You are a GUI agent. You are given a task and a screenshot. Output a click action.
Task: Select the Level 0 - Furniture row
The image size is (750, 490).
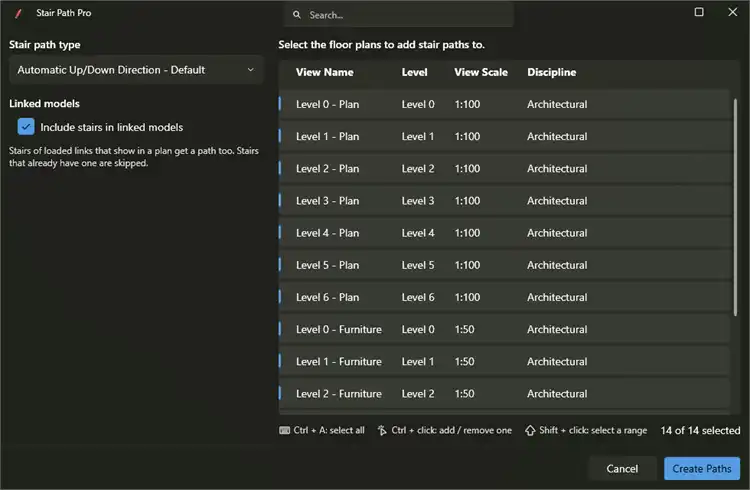(504, 329)
